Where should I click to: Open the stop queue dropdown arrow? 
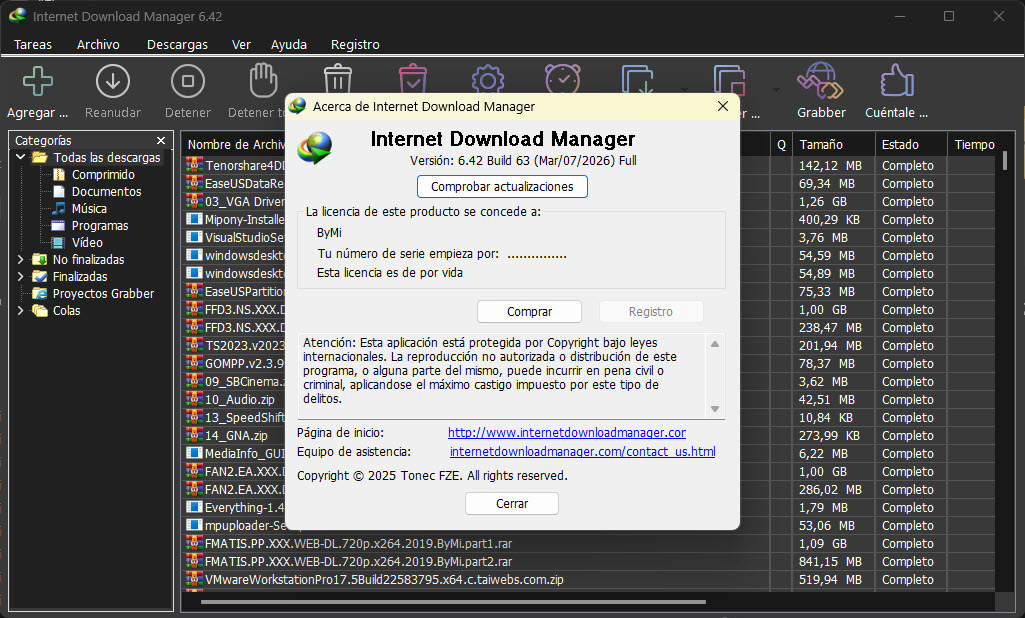[777, 90]
